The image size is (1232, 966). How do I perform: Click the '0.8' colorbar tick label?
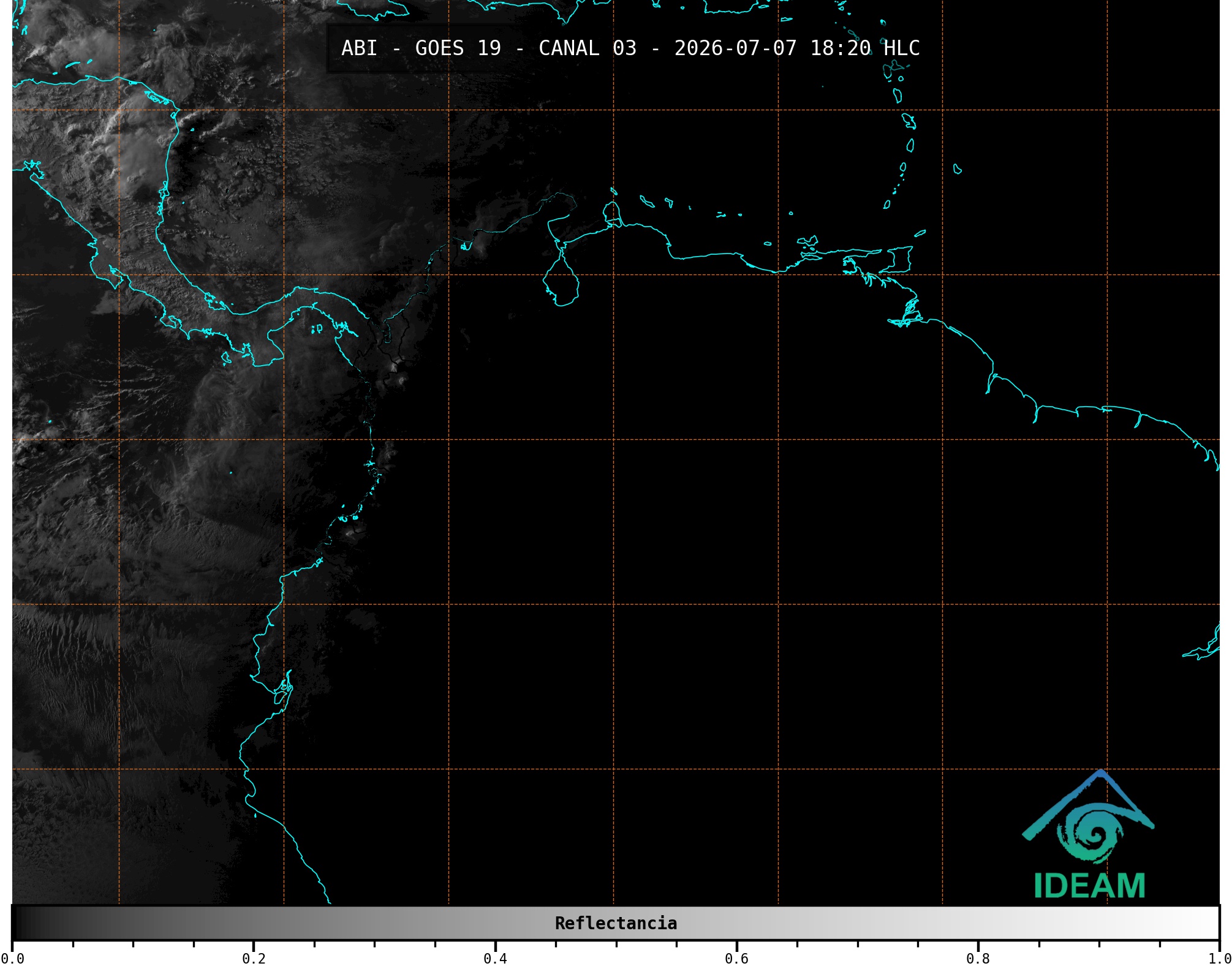pyautogui.click(x=978, y=959)
